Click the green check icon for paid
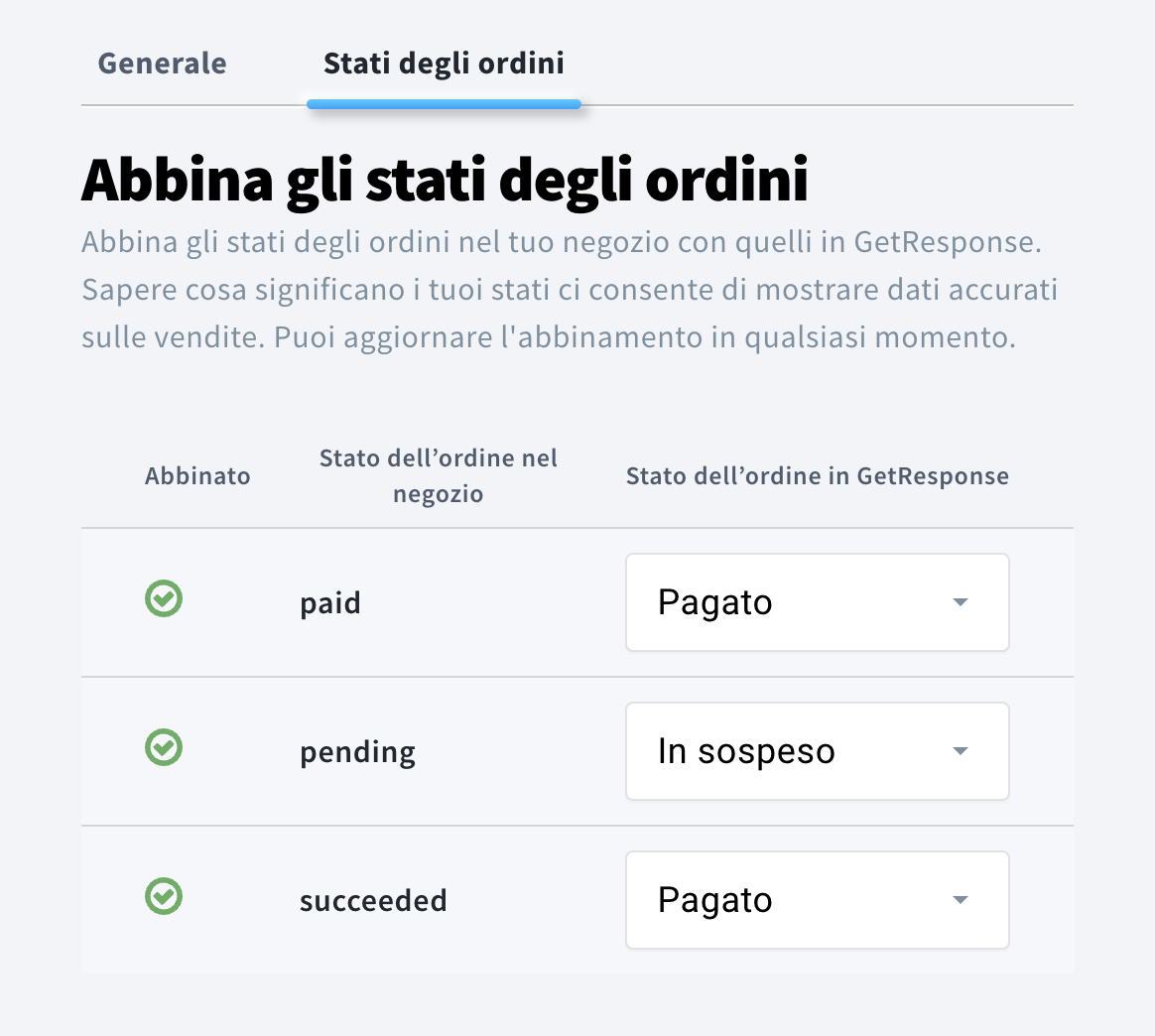This screenshot has width=1155, height=1036. point(164,599)
